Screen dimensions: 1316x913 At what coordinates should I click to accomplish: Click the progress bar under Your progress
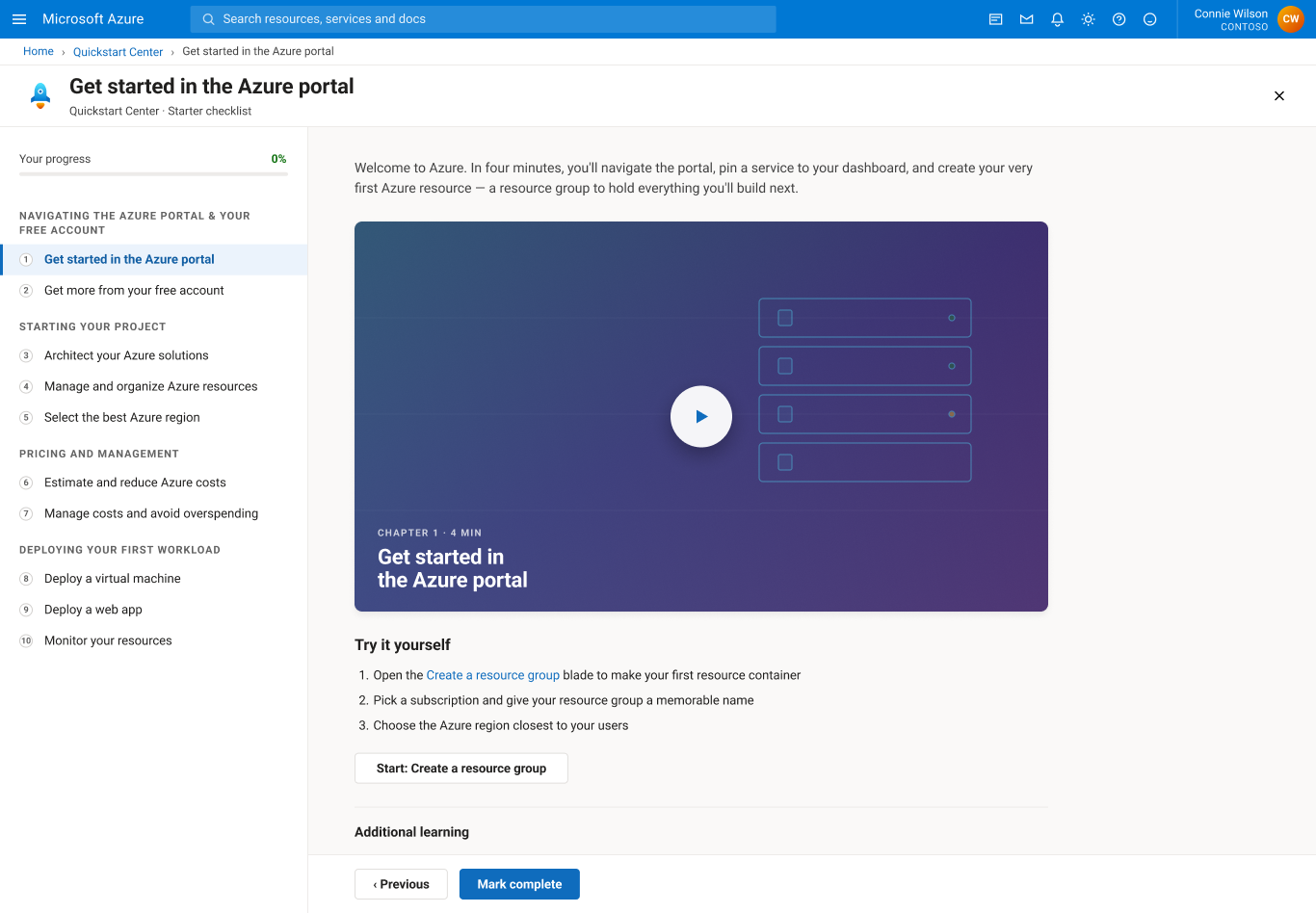click(x=154, y=174)
